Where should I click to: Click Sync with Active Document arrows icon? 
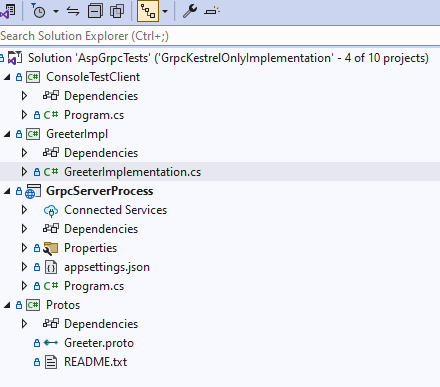point(73,11)
